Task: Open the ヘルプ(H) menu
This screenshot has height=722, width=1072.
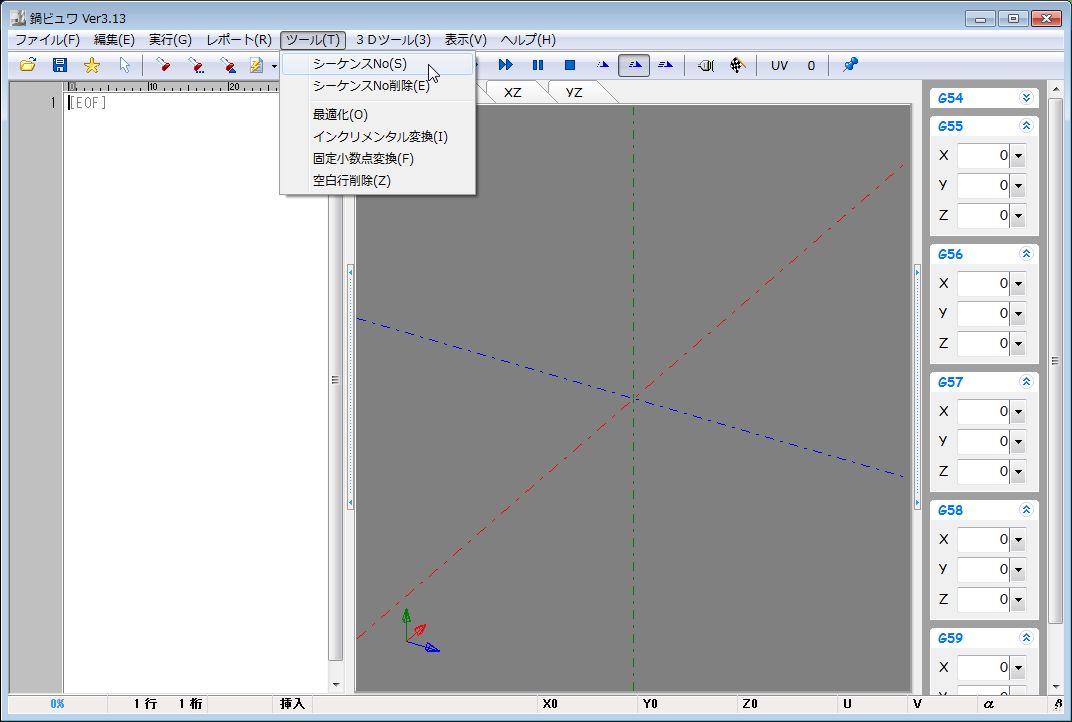Action: (528, 40)
